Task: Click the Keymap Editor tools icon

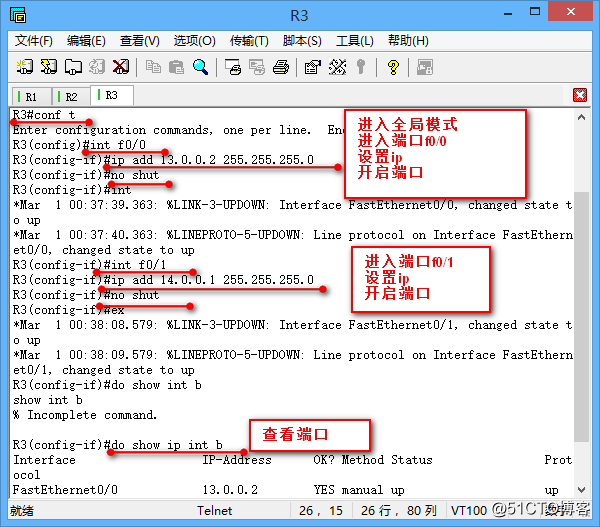Action: tap(338, 67)
